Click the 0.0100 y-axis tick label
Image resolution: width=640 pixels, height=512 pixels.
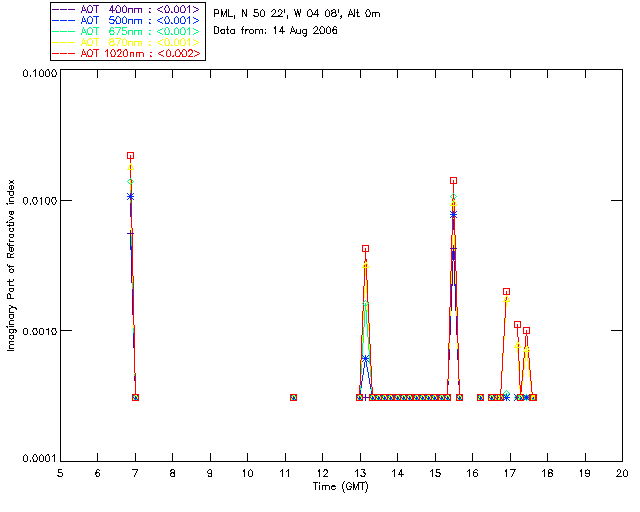click(39, 201)
